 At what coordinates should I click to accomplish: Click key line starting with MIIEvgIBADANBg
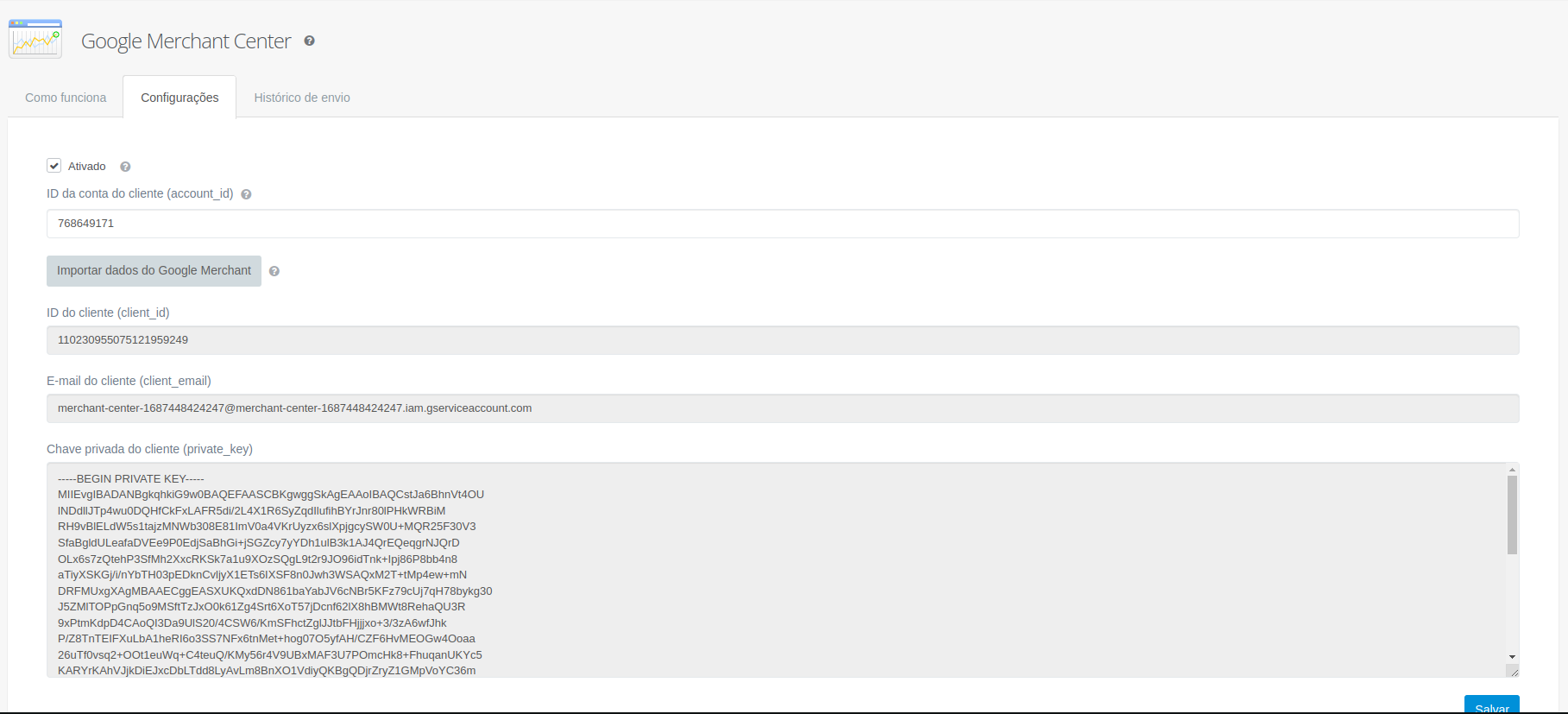point(271,495)
